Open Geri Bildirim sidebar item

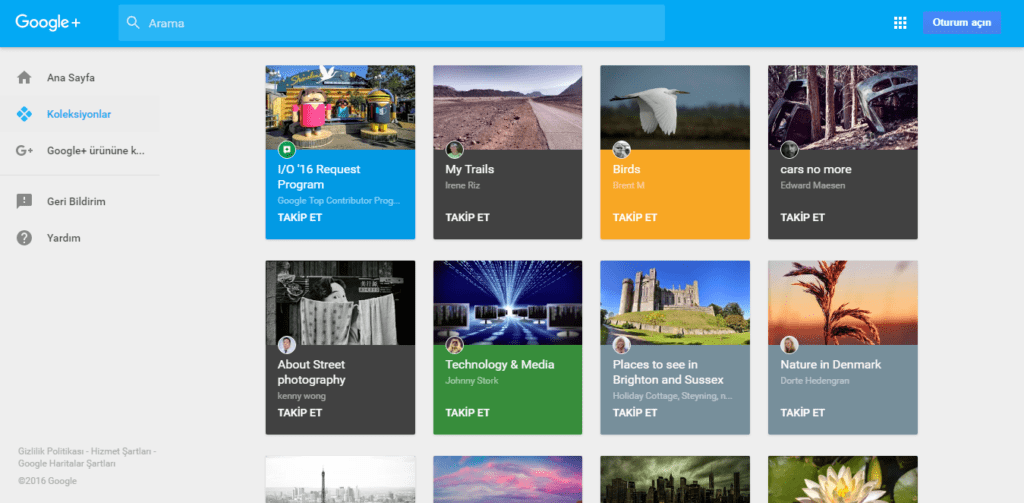tap(80, 201)
